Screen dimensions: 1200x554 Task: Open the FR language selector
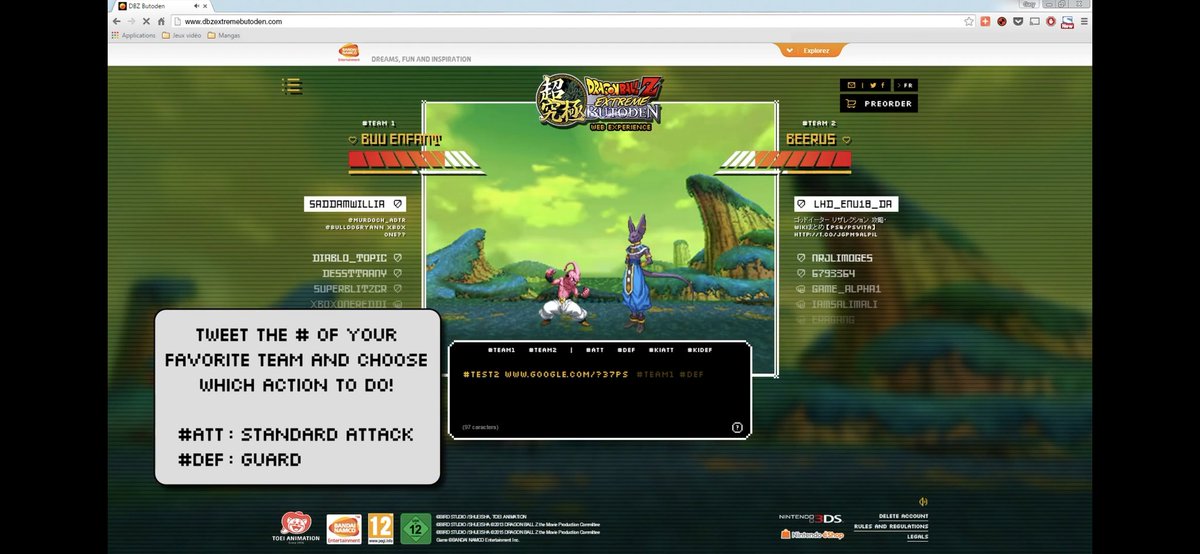click(907, 85)
